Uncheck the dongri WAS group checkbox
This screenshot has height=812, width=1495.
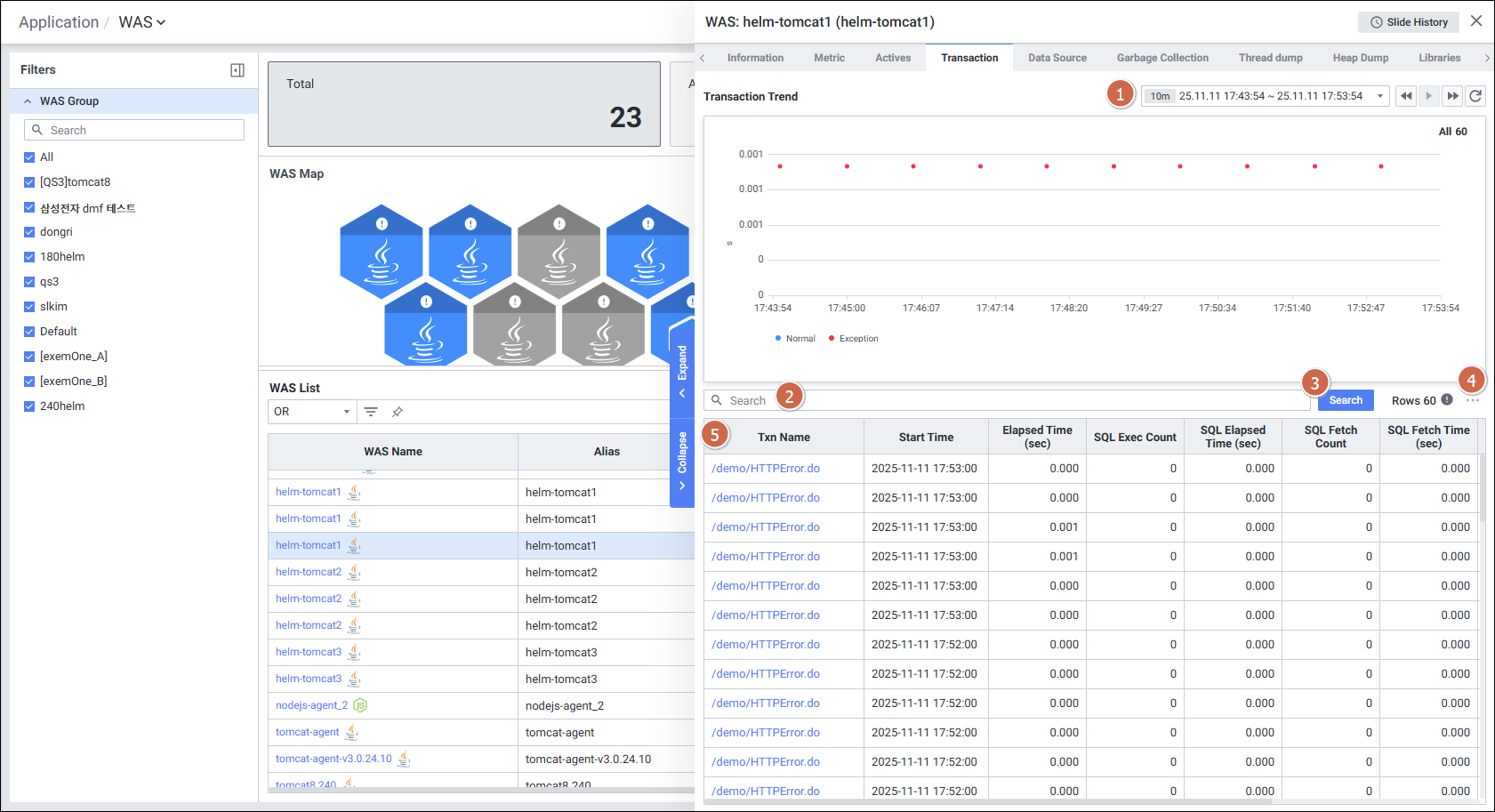(x=29, y=232)
